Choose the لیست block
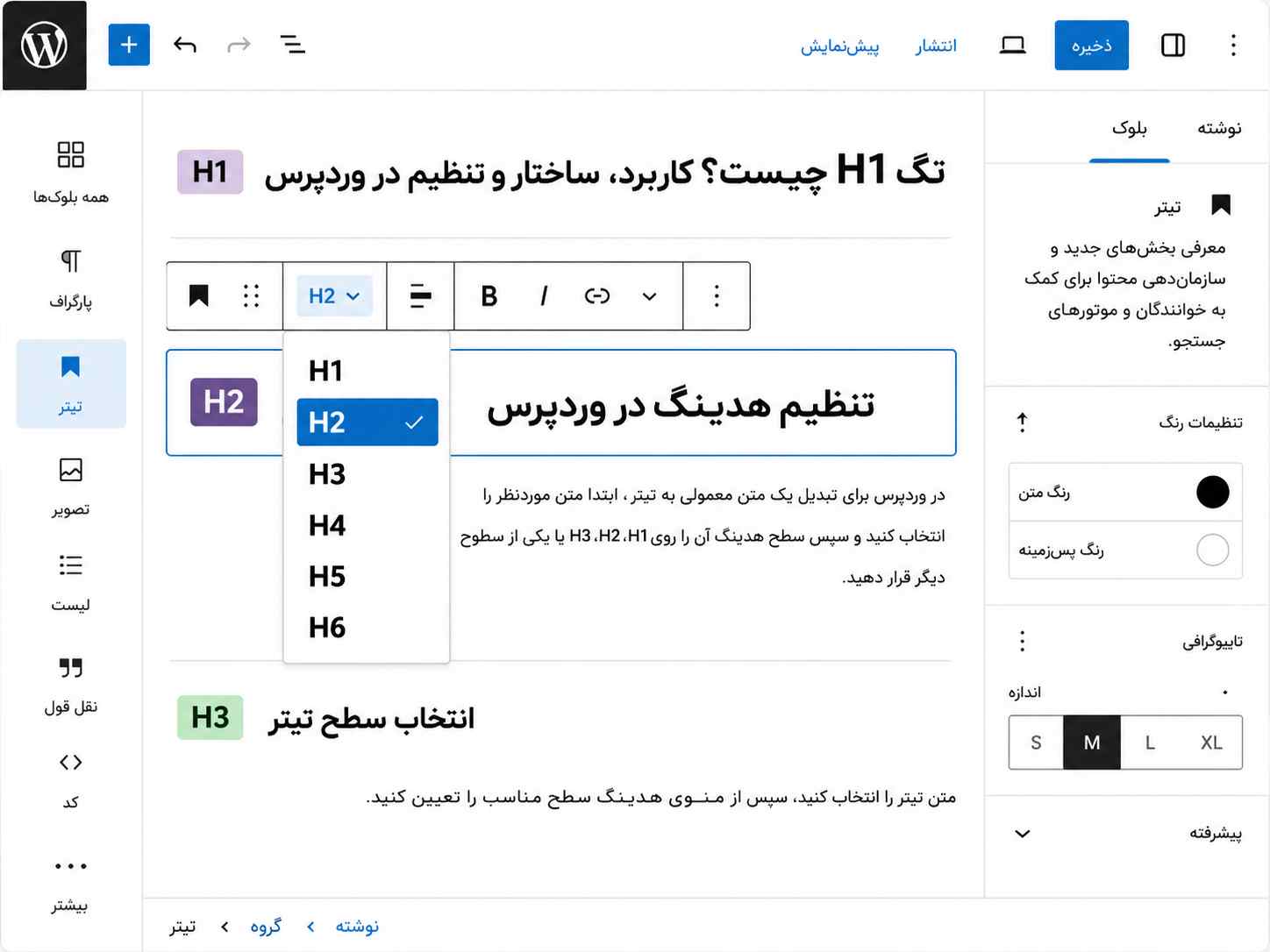This screenshot has height=952, width=1270. pyautogui.click(x=71, y=582)
